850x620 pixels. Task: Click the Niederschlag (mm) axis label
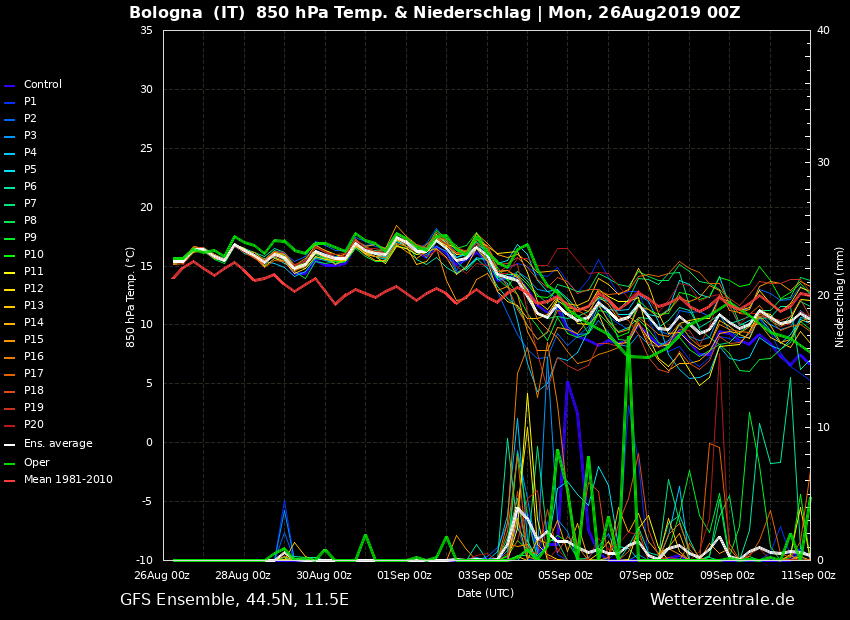click(840, 296)
